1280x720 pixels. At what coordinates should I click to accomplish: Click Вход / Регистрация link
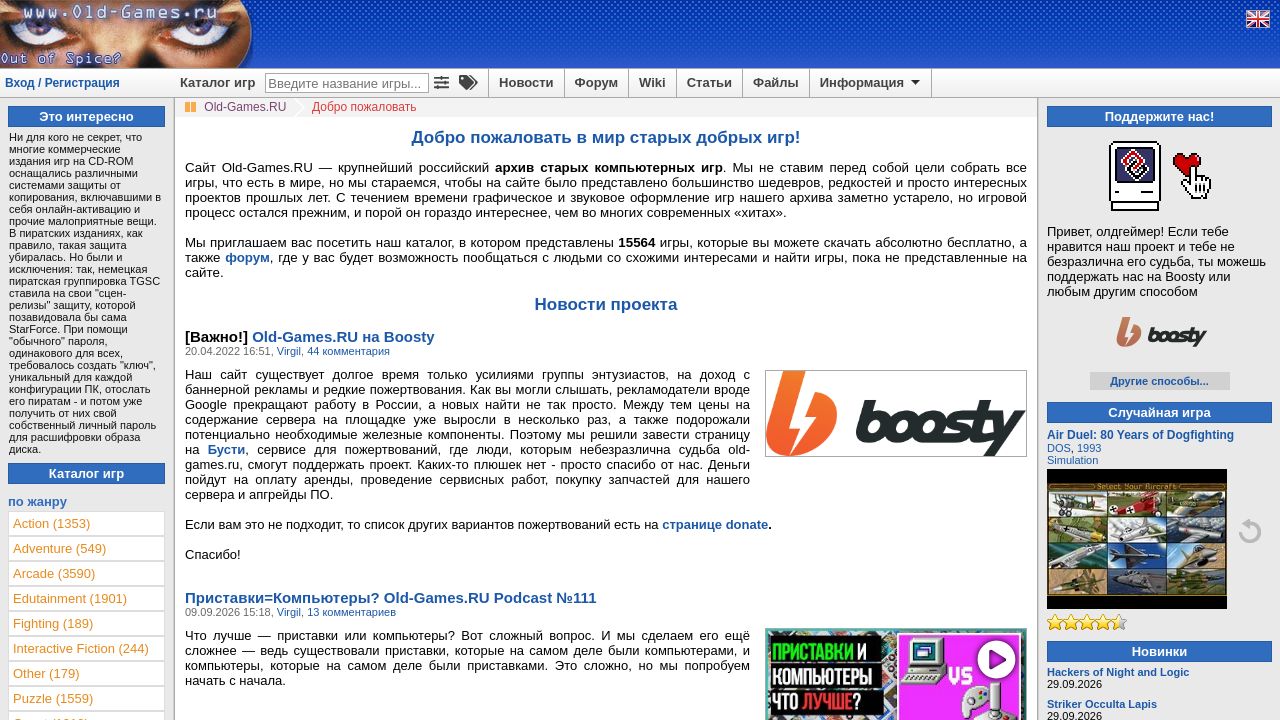coord(62,83)
